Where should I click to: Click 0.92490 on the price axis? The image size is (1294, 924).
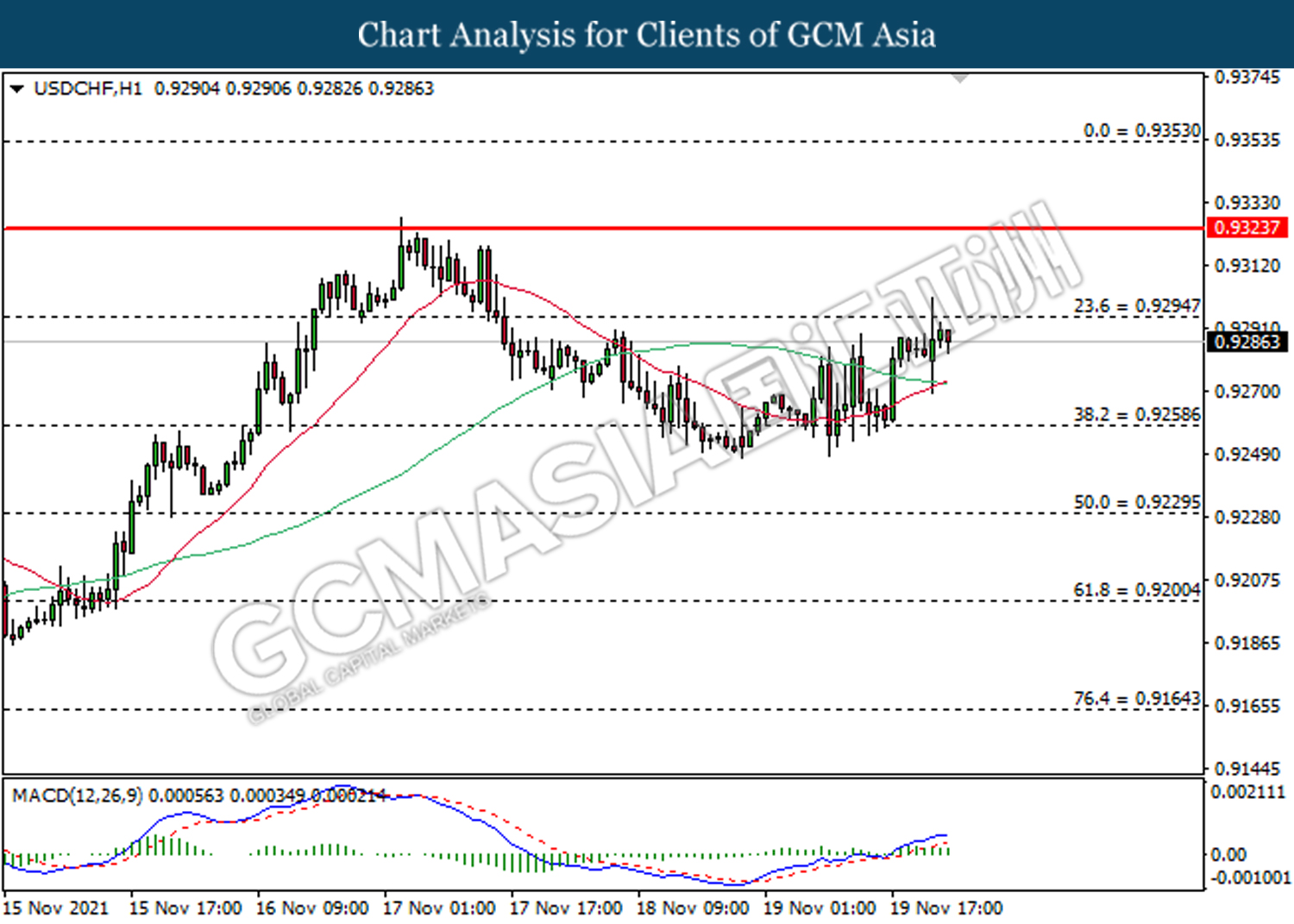1247,455
